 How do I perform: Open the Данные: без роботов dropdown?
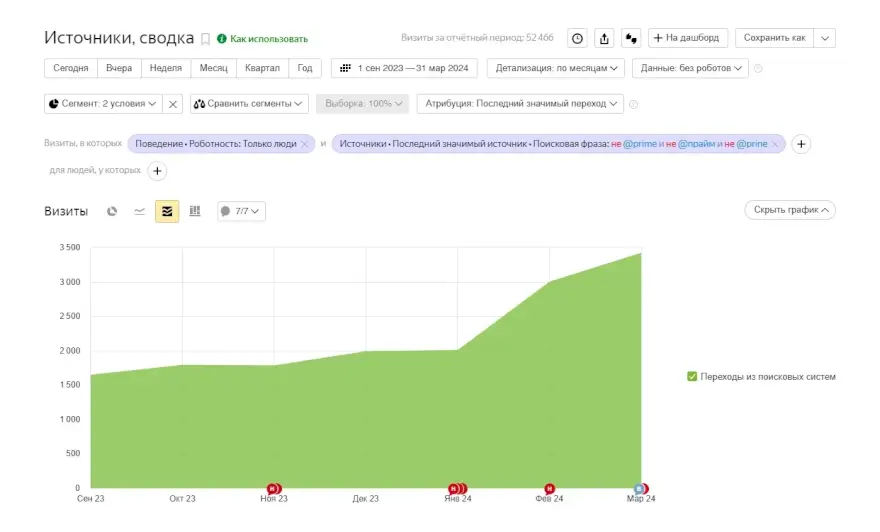tap(693, 68)
